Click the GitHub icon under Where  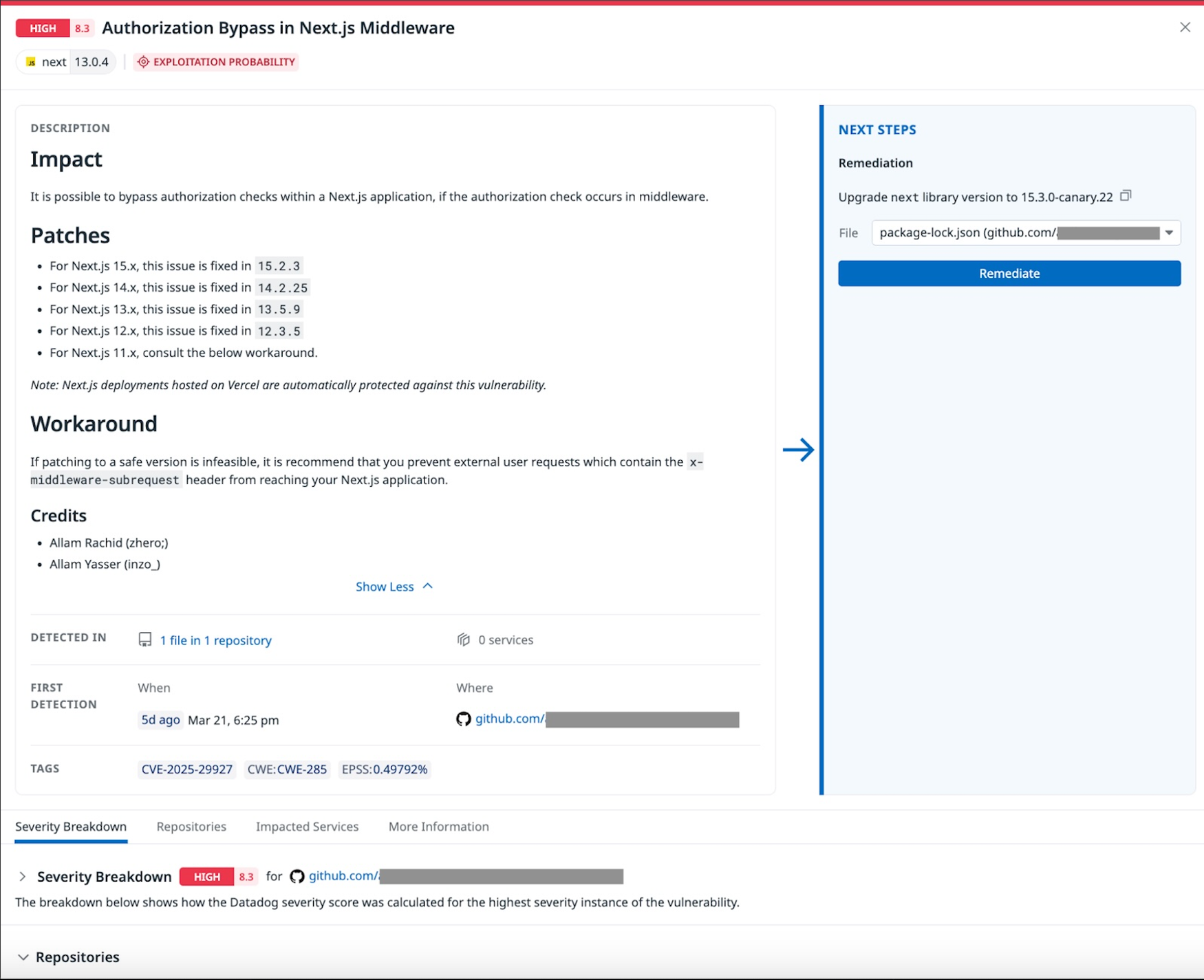[464, 719]
